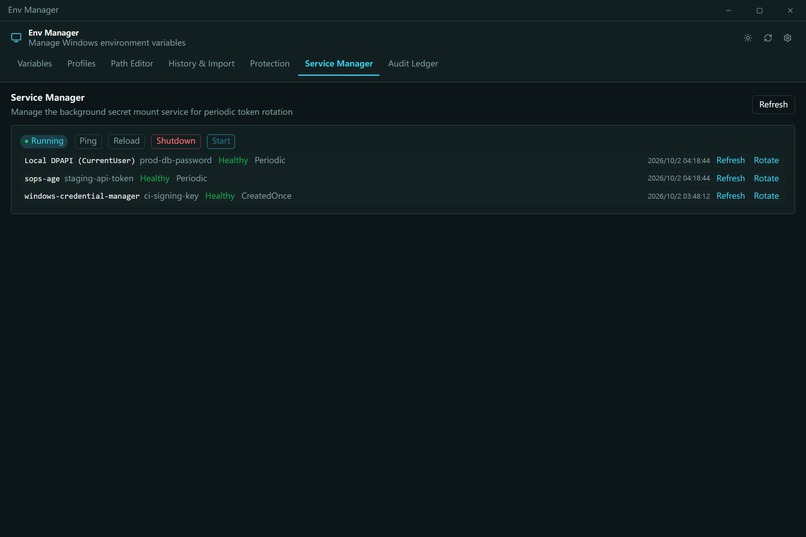Ping the background service
The width and height of the screenshot is (806, 537).
(x=88, y=141)
